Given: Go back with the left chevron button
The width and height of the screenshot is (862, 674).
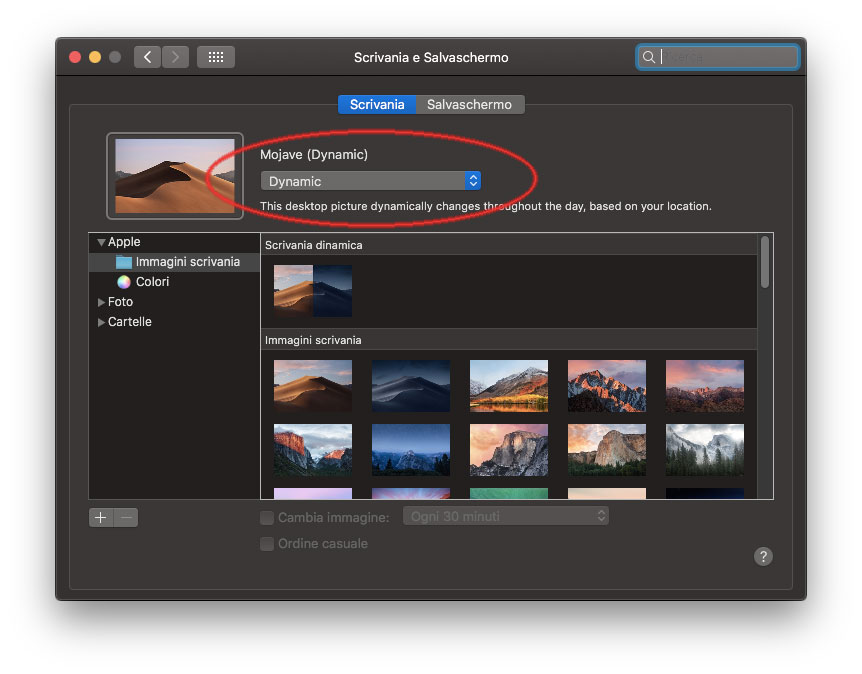Looking at the screenshot, I should coord(147,57).
